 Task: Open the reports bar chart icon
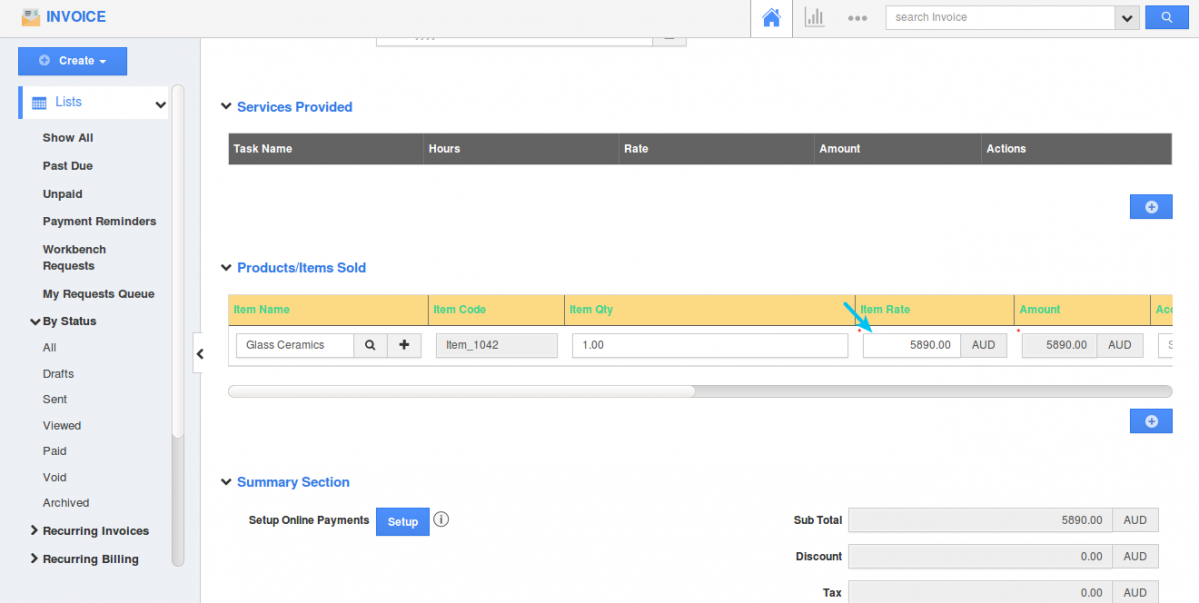(x=814, y=18)
